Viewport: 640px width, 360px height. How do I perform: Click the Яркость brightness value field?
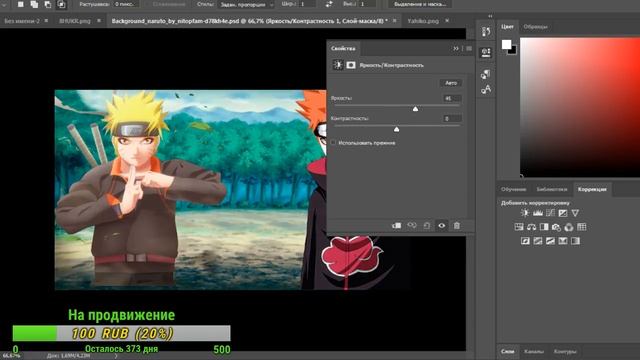tap(452, 98)
